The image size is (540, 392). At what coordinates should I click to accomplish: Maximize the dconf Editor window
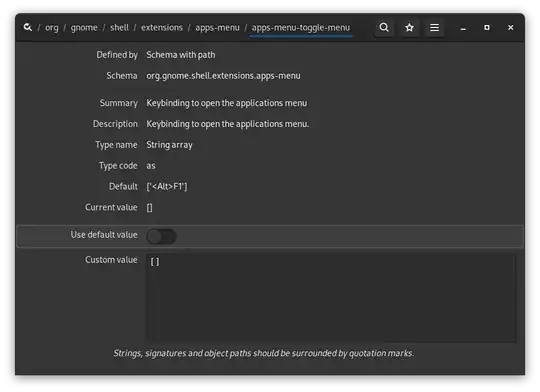pos(487,27)
